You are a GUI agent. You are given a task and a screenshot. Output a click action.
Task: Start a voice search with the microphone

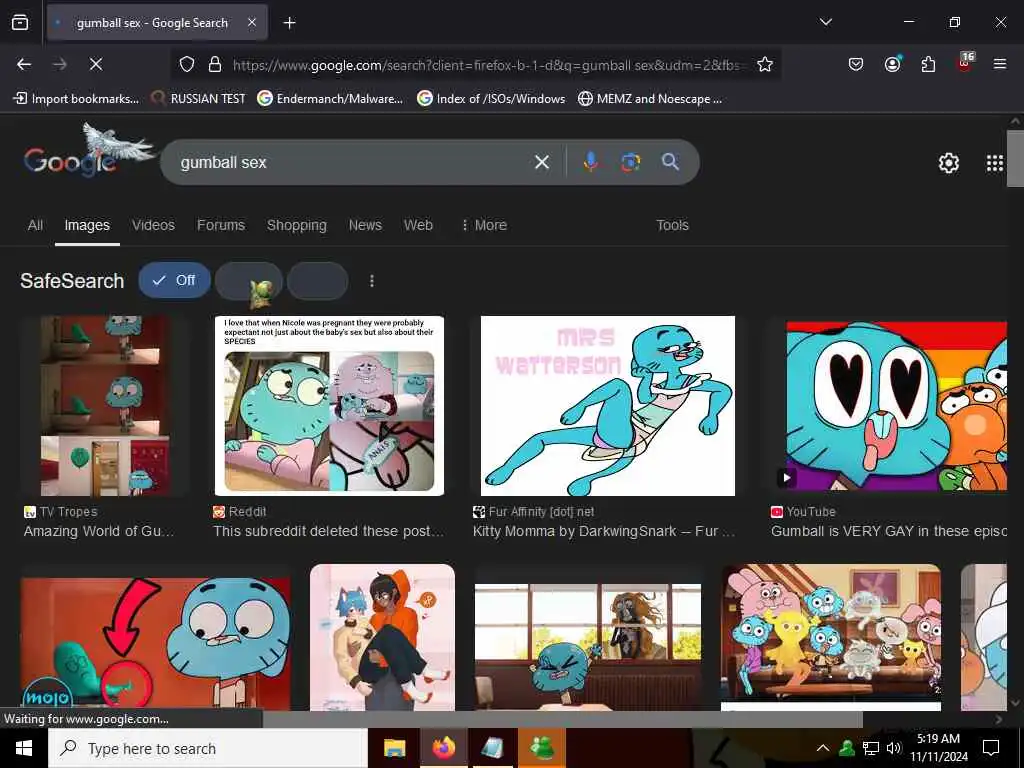590,162
